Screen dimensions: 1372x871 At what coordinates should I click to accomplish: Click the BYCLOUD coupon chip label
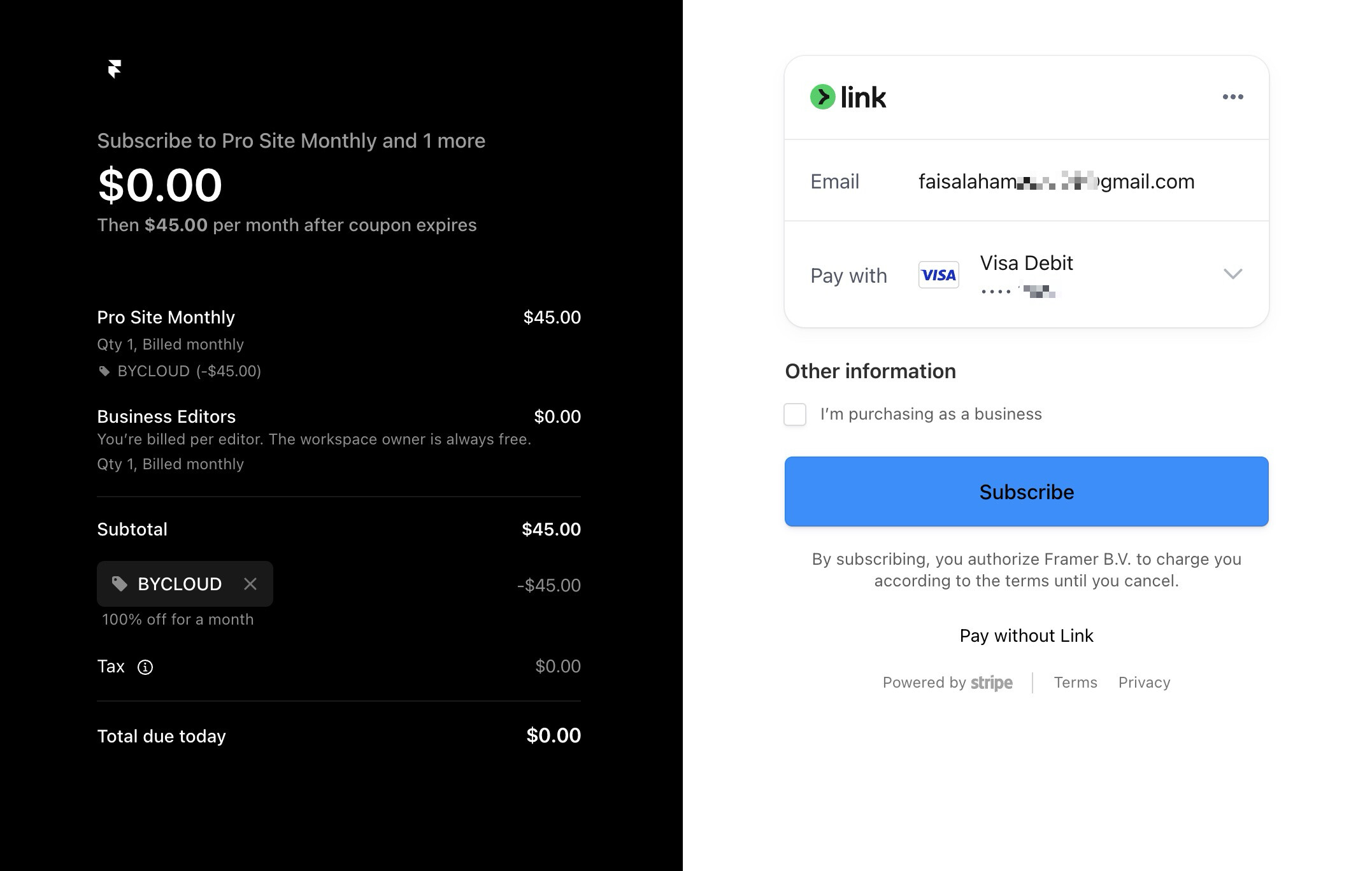(x=180, y=584)
